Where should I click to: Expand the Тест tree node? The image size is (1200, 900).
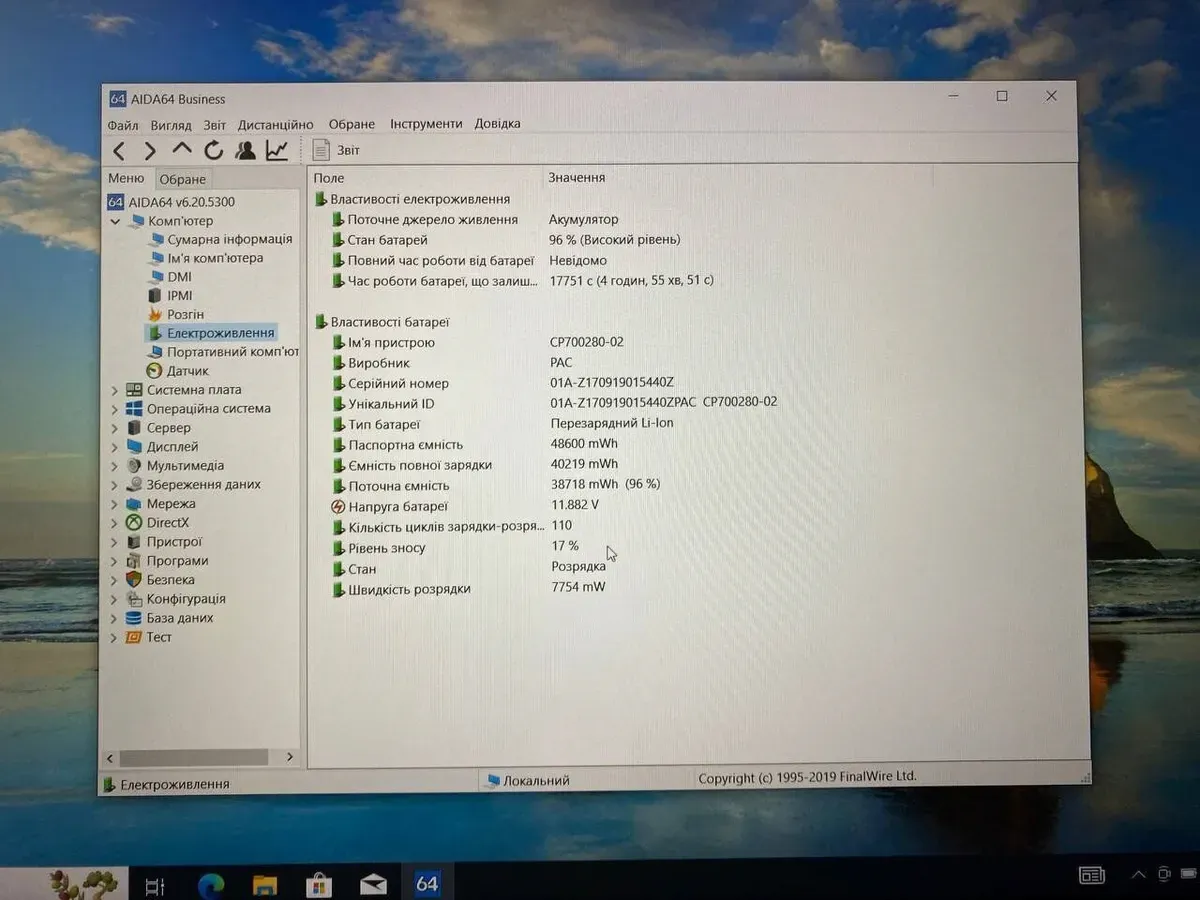pyautogui.click(x=115, y=637)
